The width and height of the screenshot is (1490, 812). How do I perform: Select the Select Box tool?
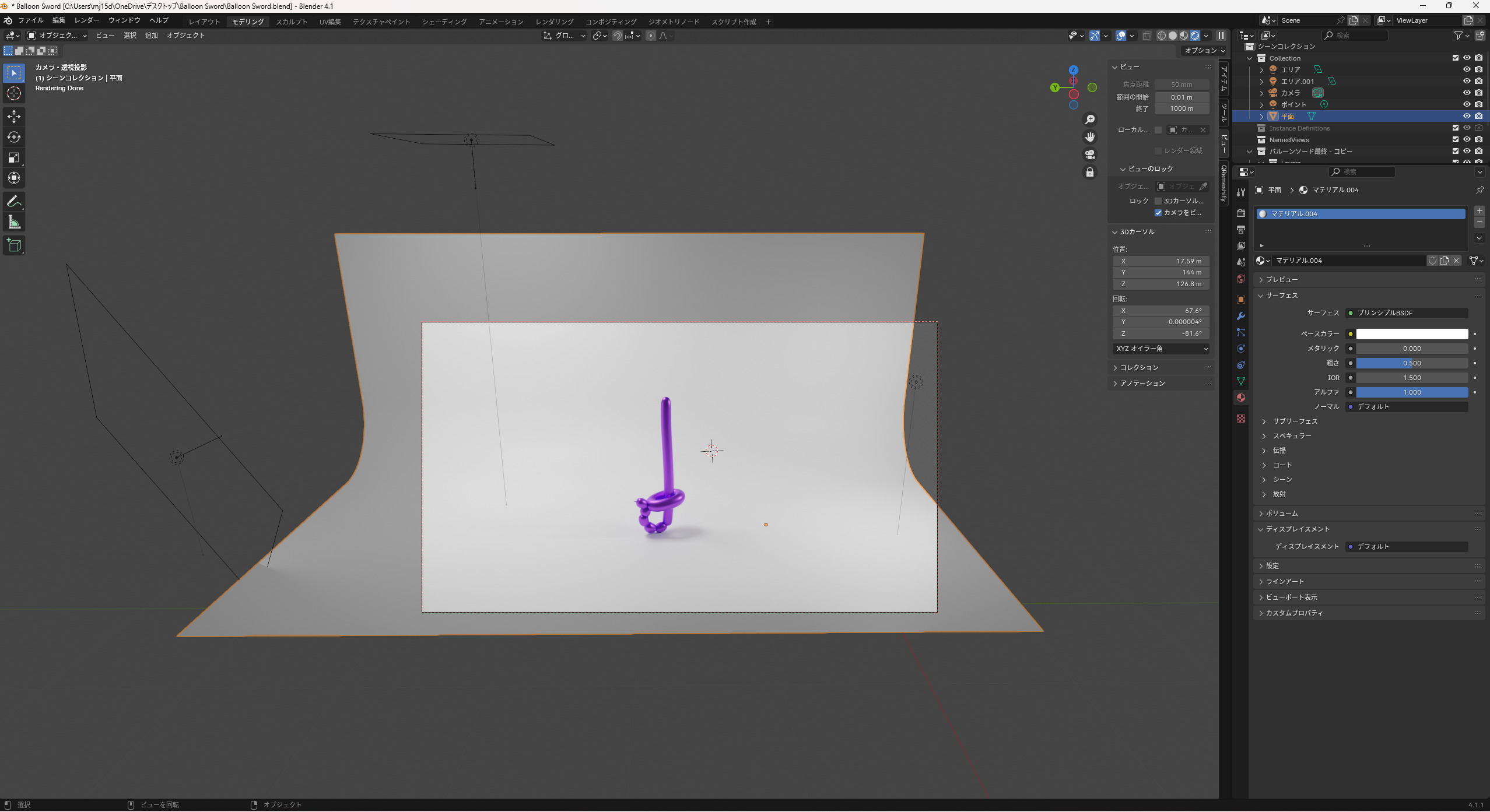pos(14,73)
